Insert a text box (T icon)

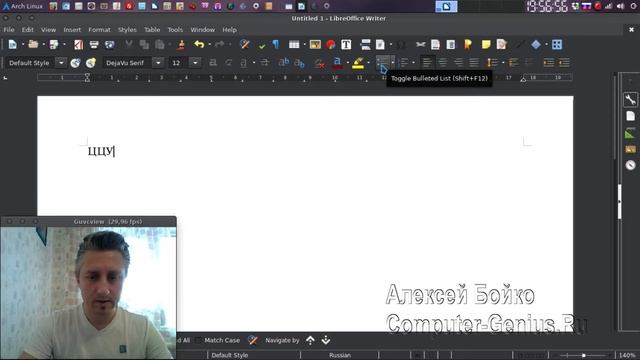346,44
